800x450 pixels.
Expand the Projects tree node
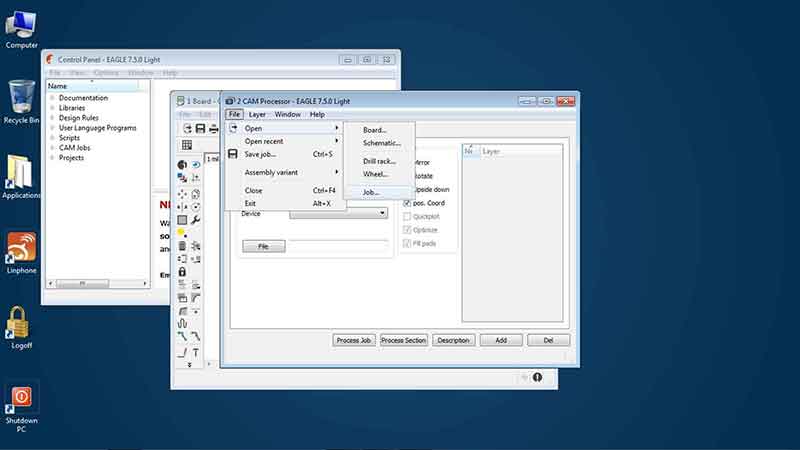pos(52,158)
